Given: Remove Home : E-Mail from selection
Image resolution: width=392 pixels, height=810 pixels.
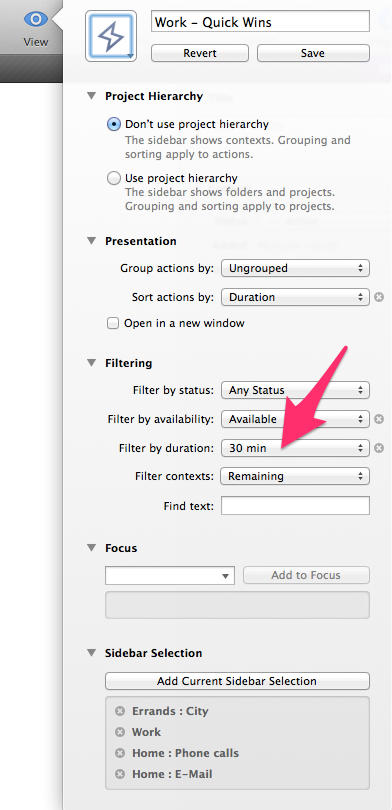Looking at the screenshot, I should (x=120, y=774).
